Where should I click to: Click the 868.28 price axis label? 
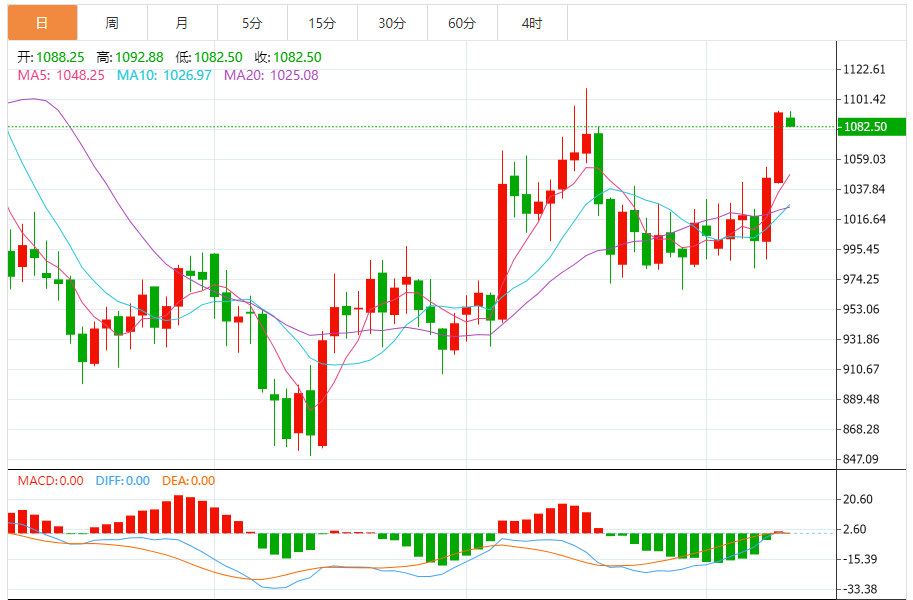click(861, 429)
